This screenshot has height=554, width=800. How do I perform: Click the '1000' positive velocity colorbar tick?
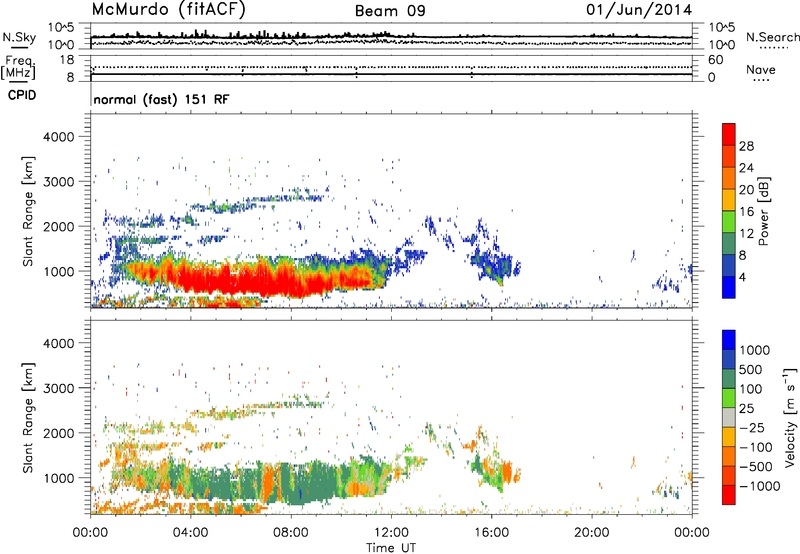click(x=755, y=350)
